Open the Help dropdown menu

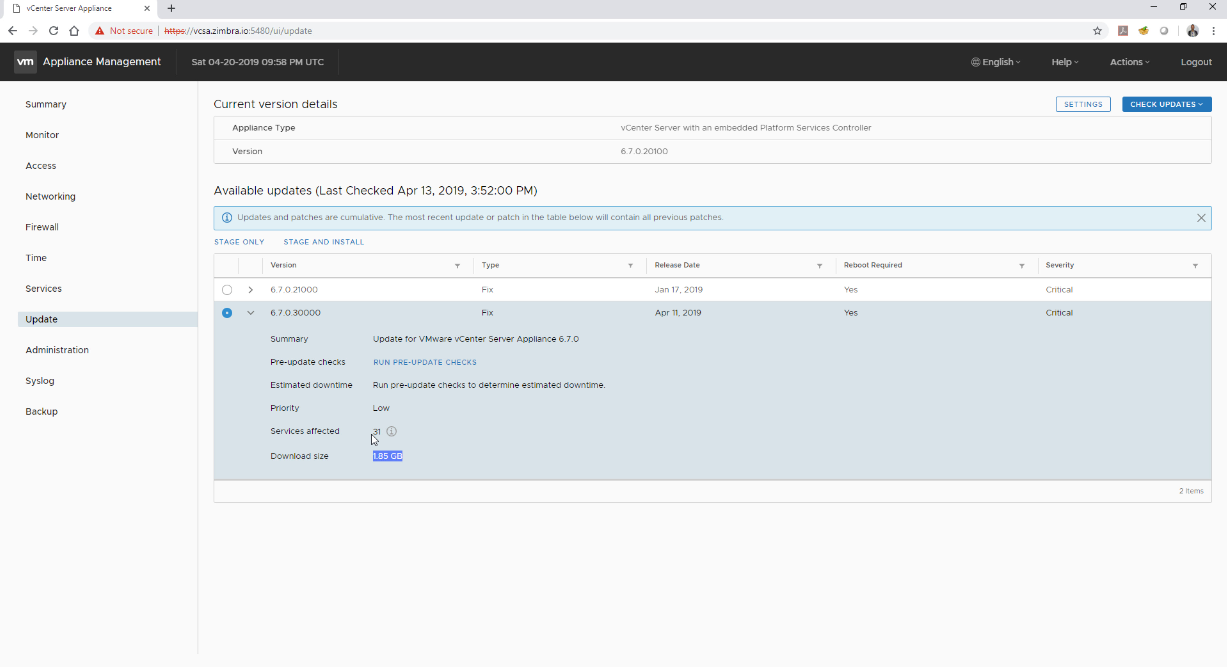(1065, 62)
